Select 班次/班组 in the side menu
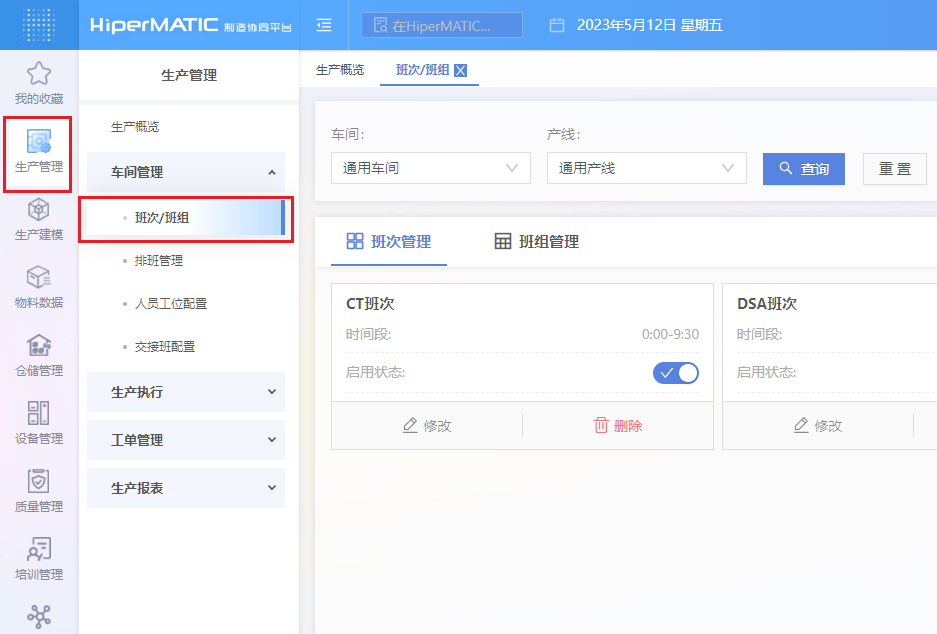Screen dimensions: 937x634 (x=186, y=218)
